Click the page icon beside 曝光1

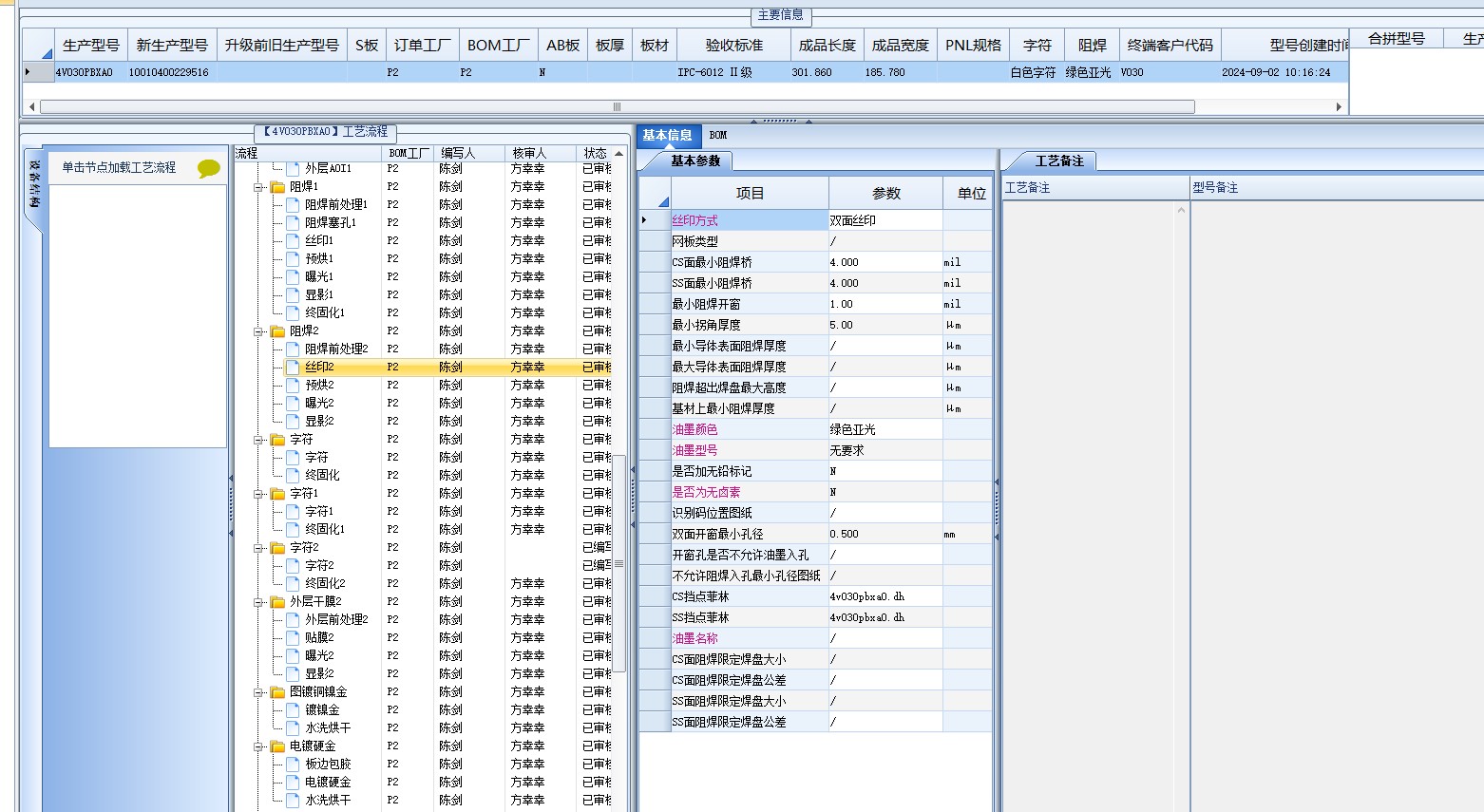[x=294, y=276]
